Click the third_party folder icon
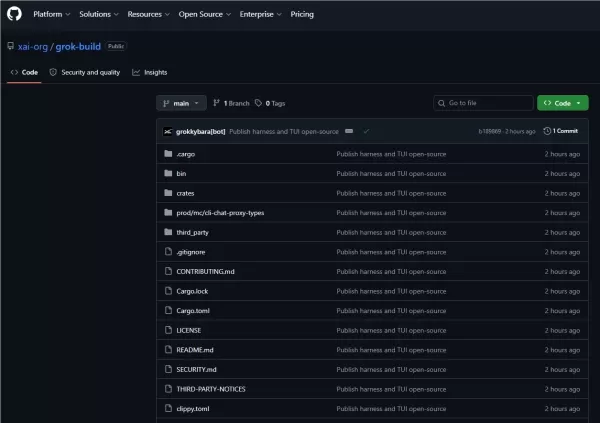The height and width of the screenshot is (423, 600). 168,232
